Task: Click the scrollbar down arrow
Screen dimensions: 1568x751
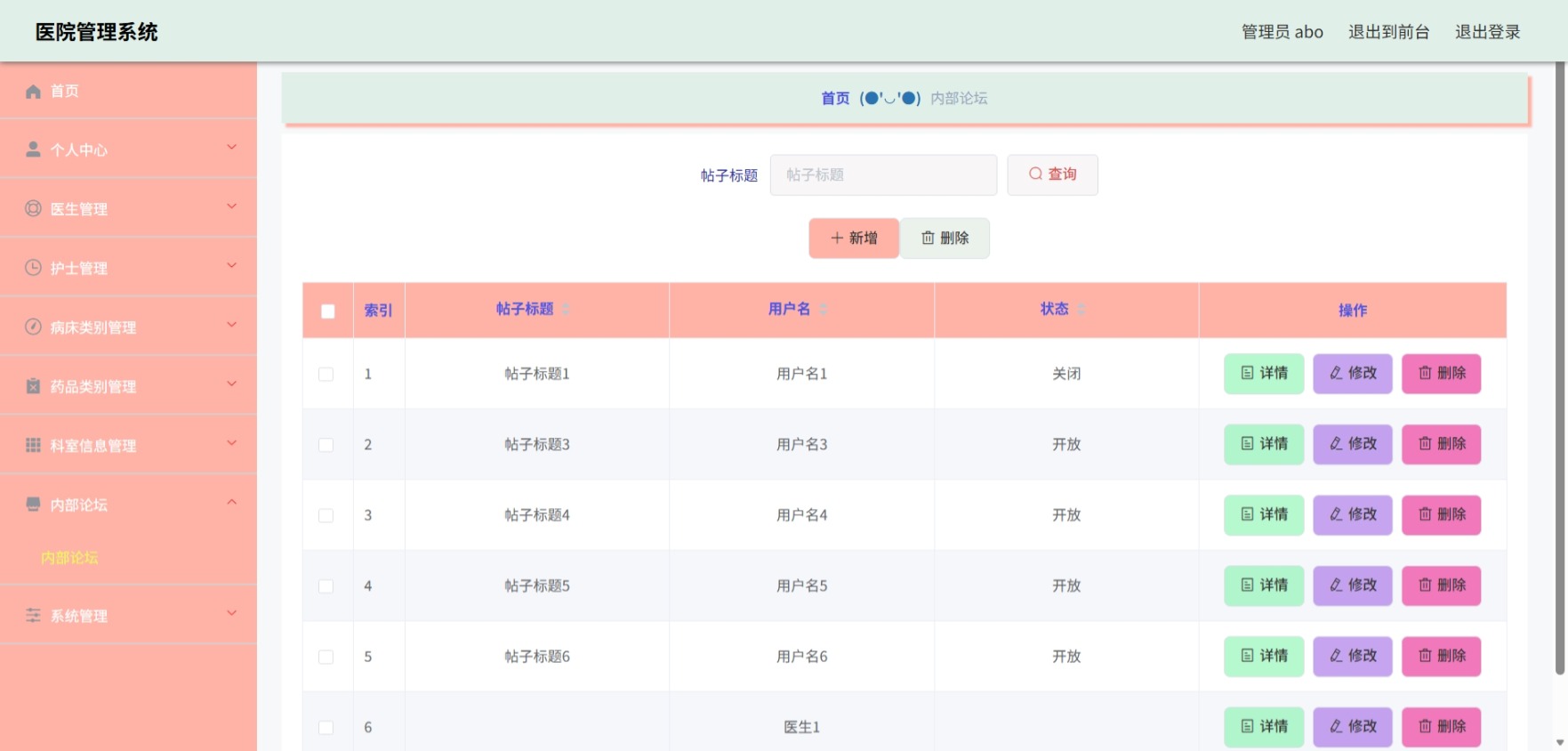Action: pyautogui.click(x=1560, y=742)
